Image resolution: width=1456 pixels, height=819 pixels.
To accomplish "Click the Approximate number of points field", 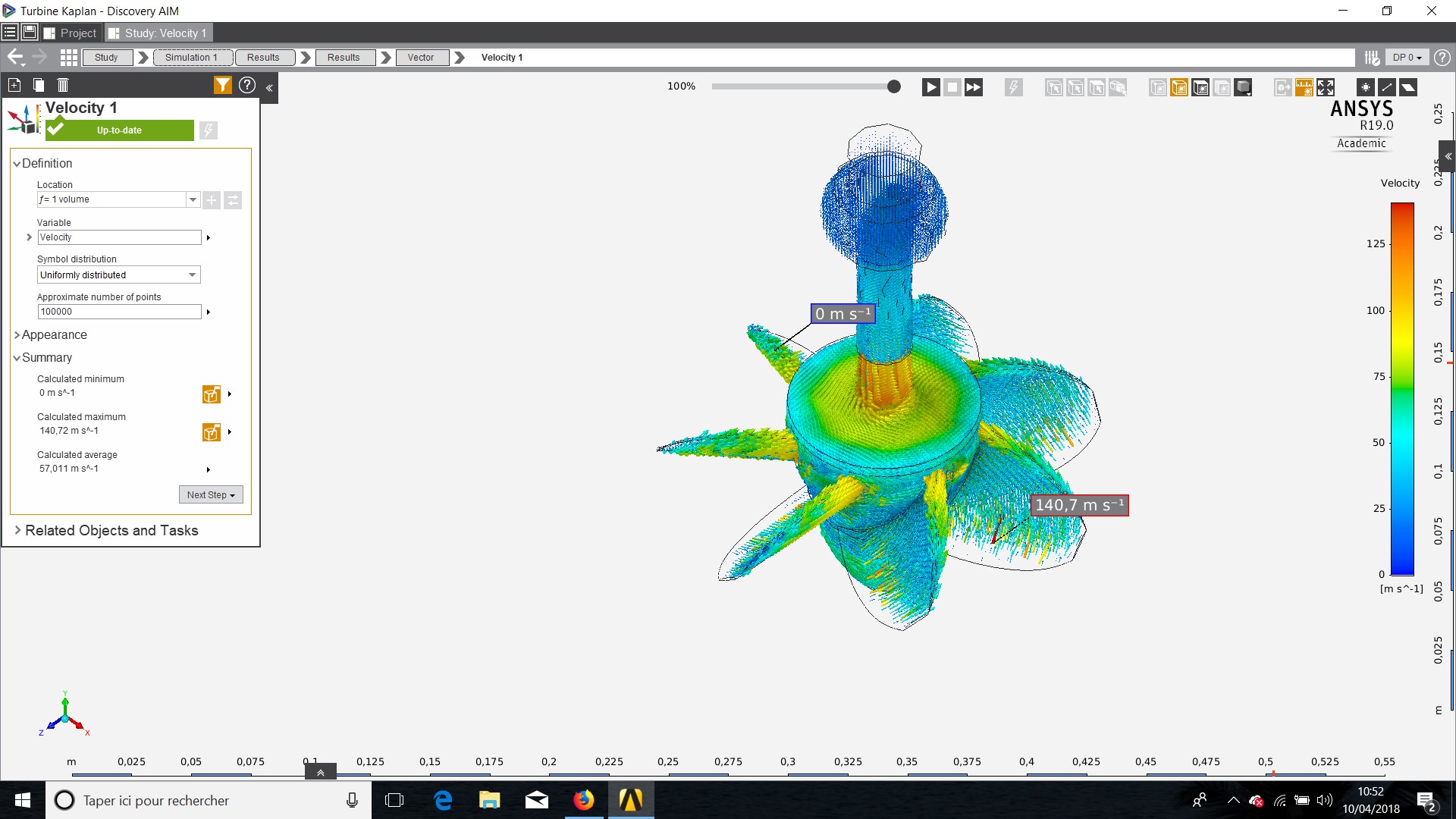I will pos(119,312).
